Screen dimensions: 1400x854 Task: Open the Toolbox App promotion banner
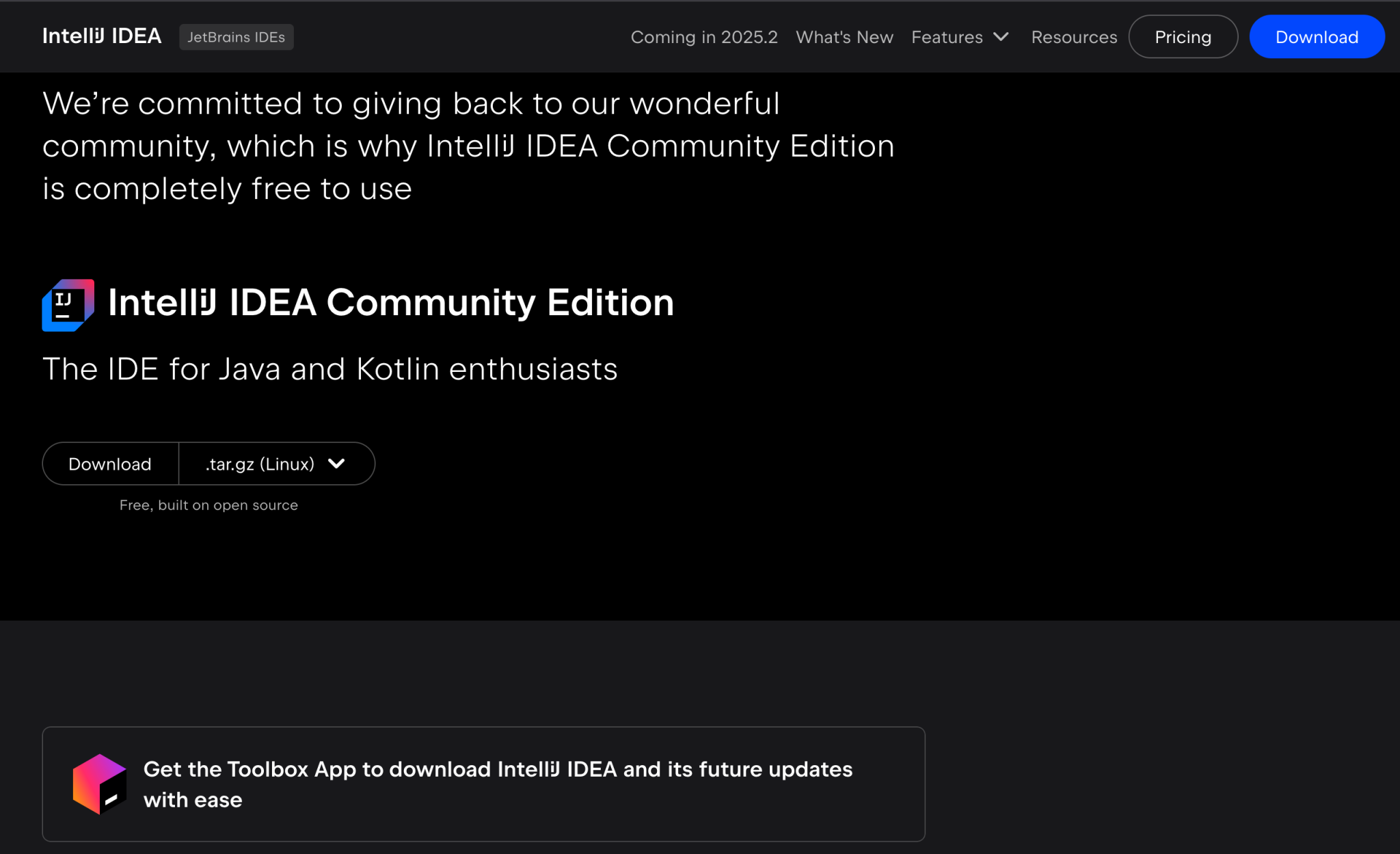click(x=484, y=784)
